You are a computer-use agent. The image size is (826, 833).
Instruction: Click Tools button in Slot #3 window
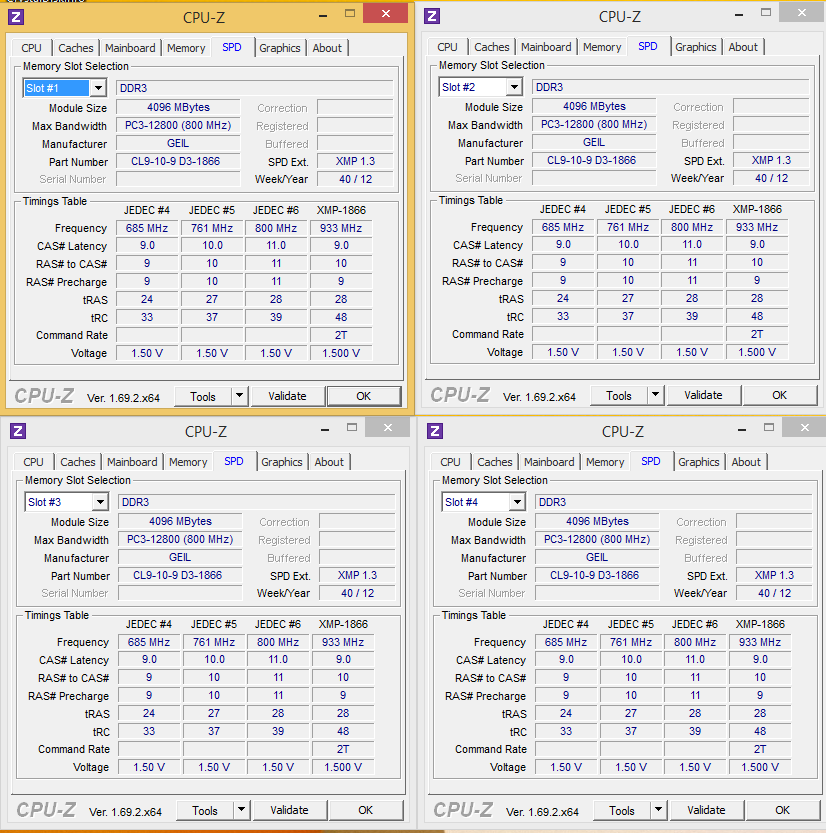(x=205, y=810)
